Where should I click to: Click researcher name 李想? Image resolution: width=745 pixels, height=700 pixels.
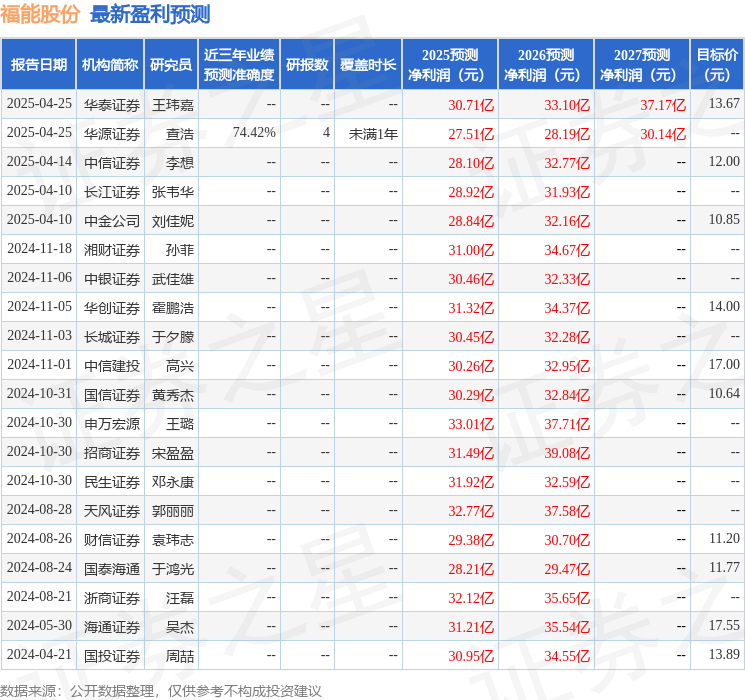tap(180, 163)
